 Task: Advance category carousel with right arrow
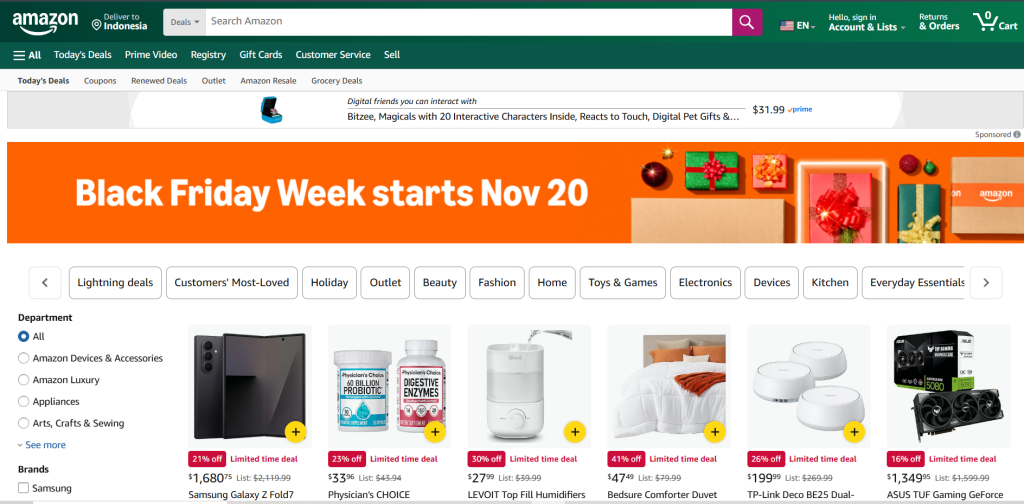986,283
